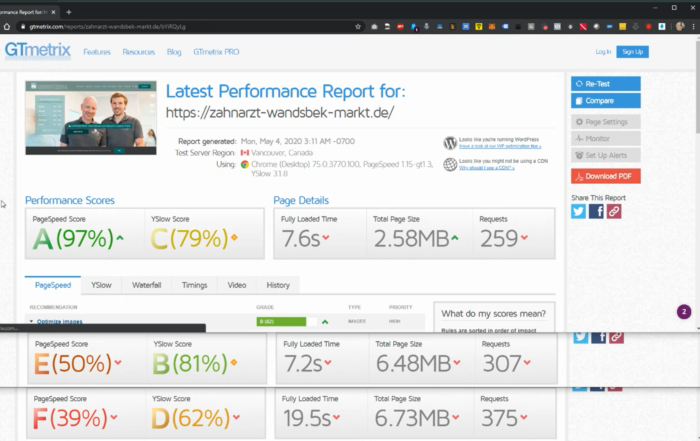Click the website screenshot thumbnail
Image resolution: width=700 pixels, height=441 pixels.
click(x=91, y=118)
